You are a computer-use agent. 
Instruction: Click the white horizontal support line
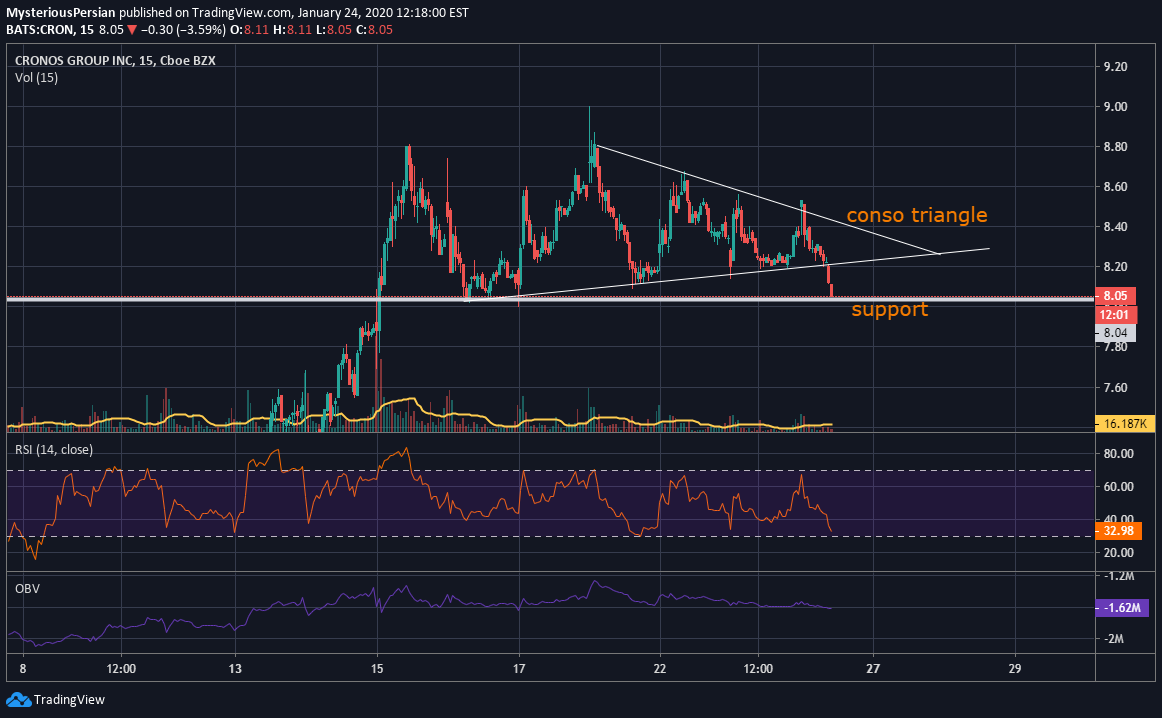pyautogui.click(x=550, y=299)
